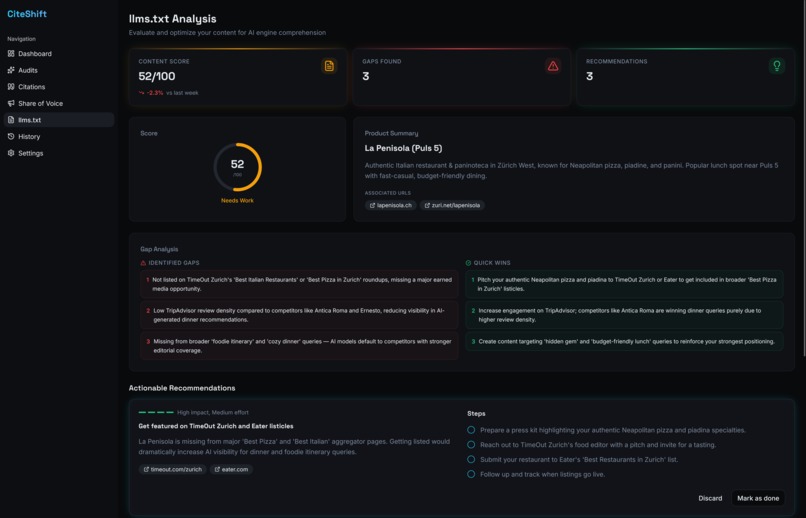
Task: Click the 52/100 content score value
Action: (157, 77)
